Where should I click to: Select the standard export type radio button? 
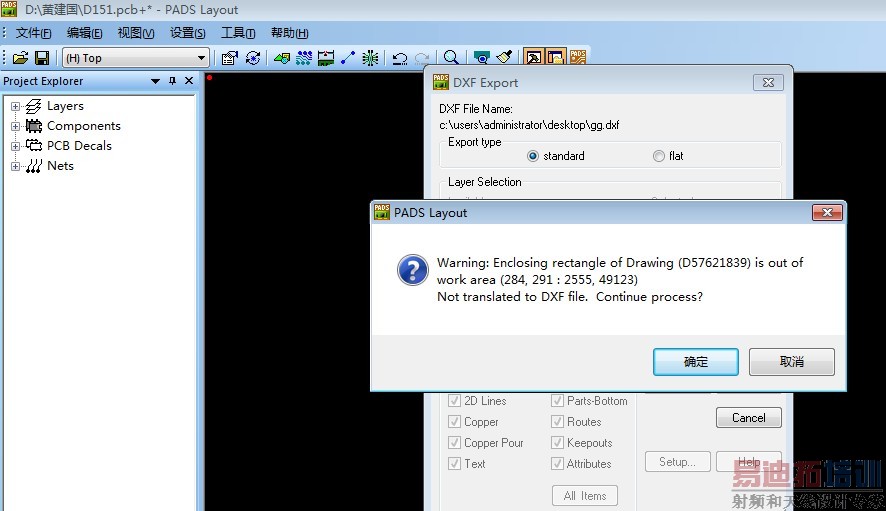(x=533, y=156)
